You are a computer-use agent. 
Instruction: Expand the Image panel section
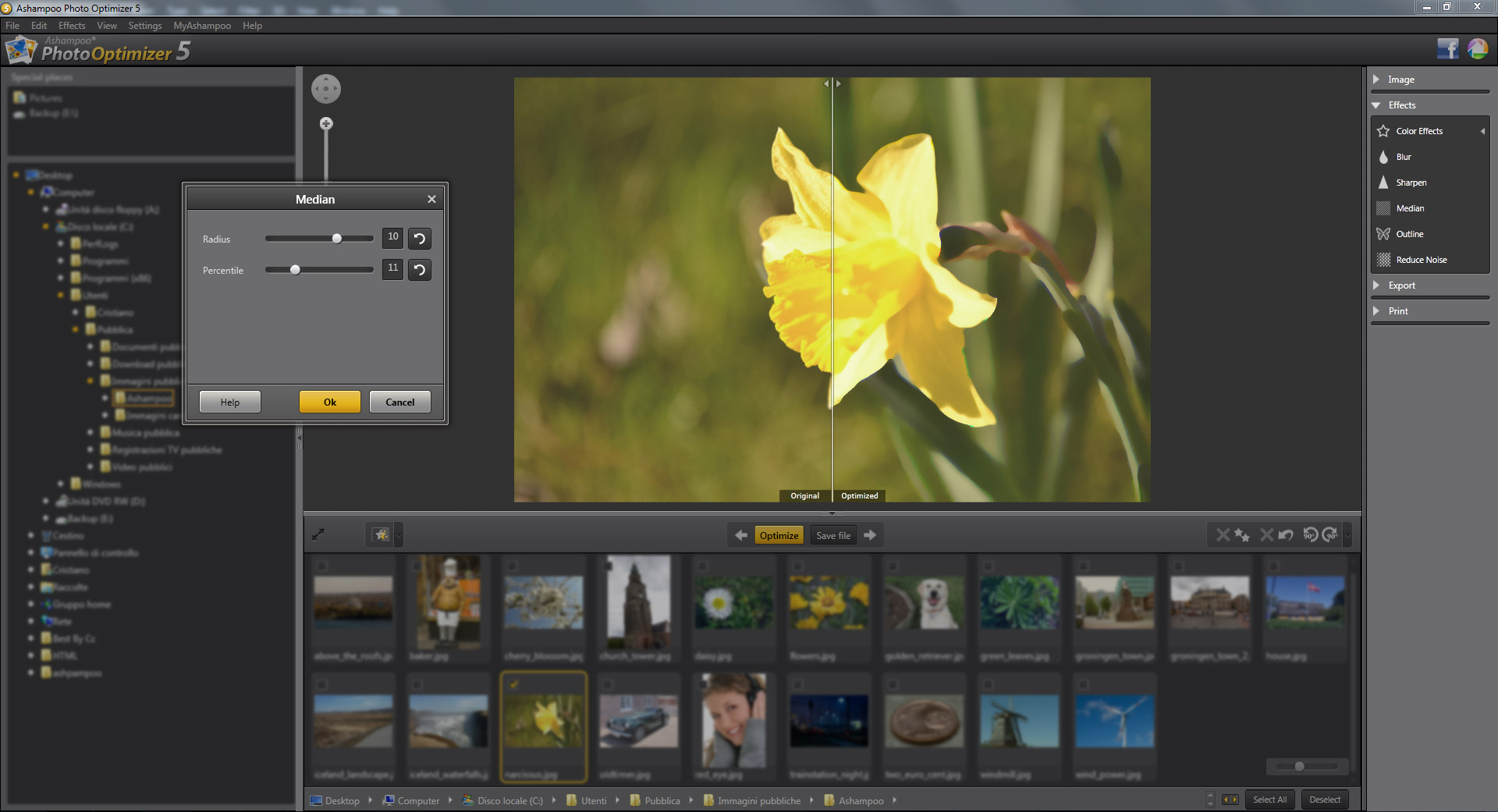1400,80
